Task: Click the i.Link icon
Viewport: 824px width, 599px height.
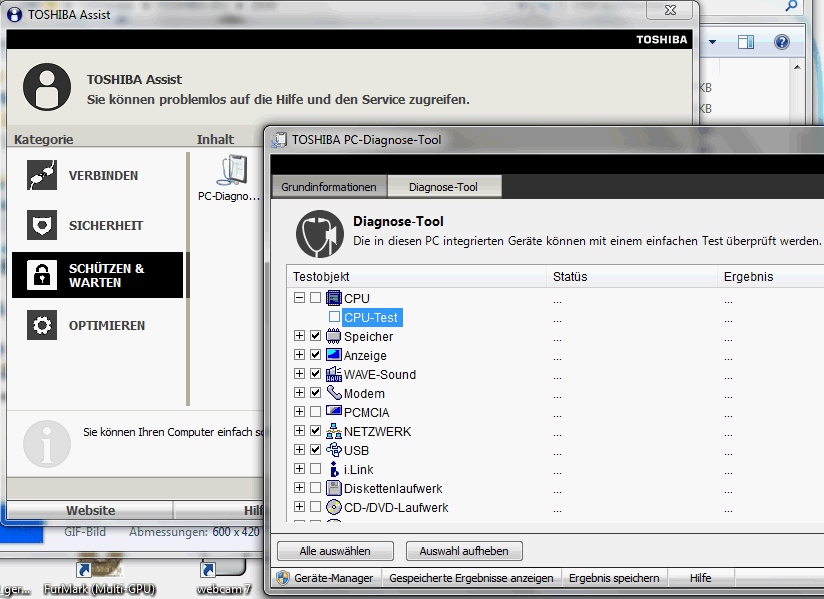Action: (334, 469)
